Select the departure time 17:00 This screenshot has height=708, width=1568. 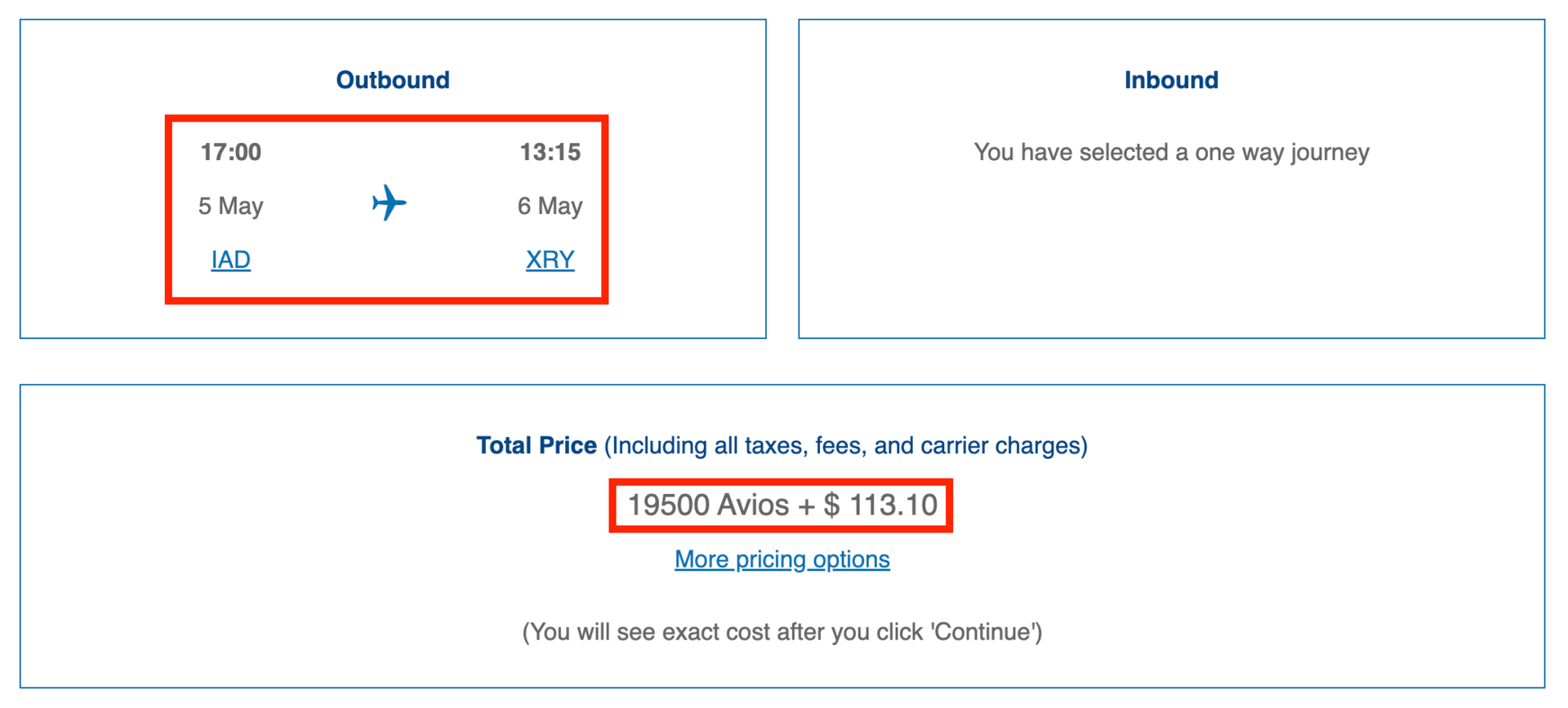point(230,151)
